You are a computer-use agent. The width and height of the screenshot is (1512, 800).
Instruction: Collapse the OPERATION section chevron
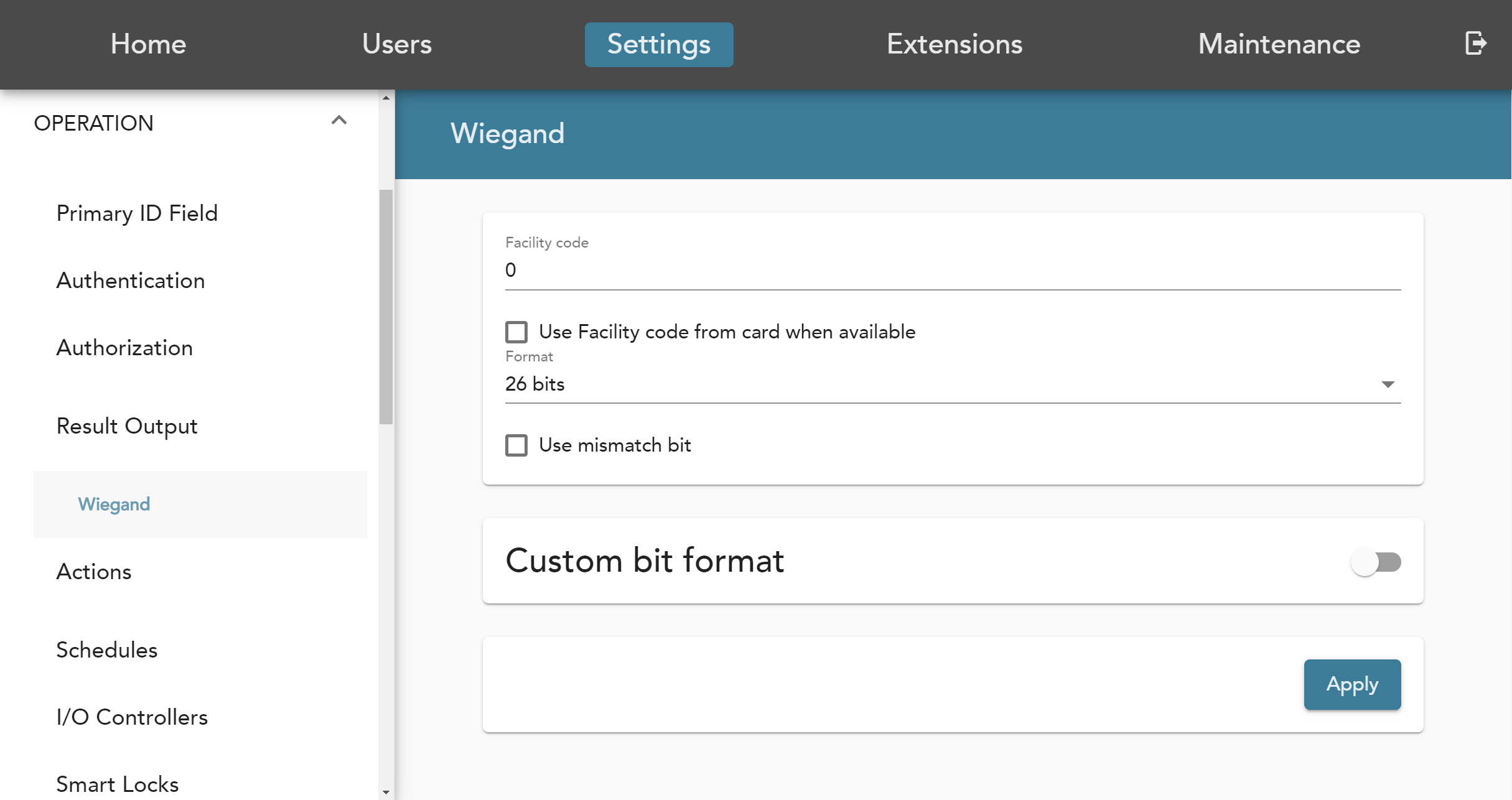338,121
